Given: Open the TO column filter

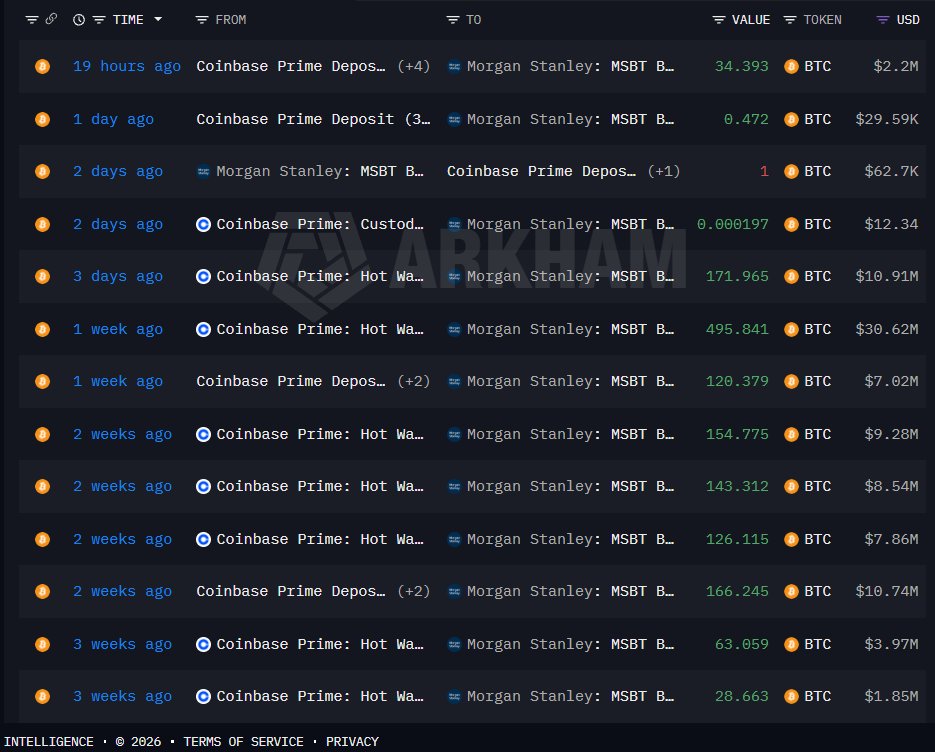Looking at the screenshot, I should [x=453, y=20].
